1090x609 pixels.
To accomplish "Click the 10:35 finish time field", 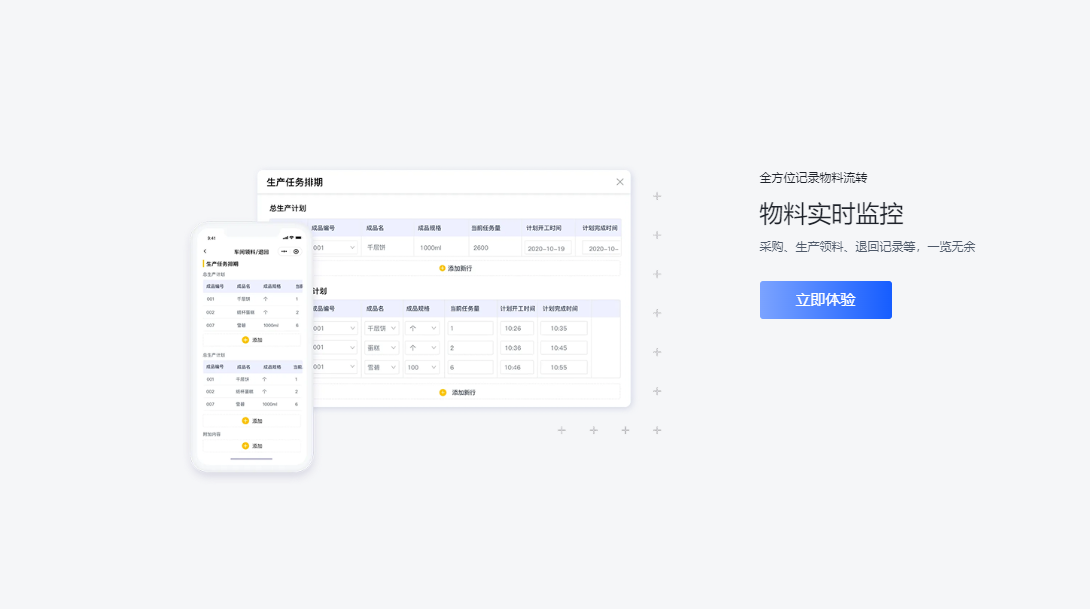I will 563,328.
